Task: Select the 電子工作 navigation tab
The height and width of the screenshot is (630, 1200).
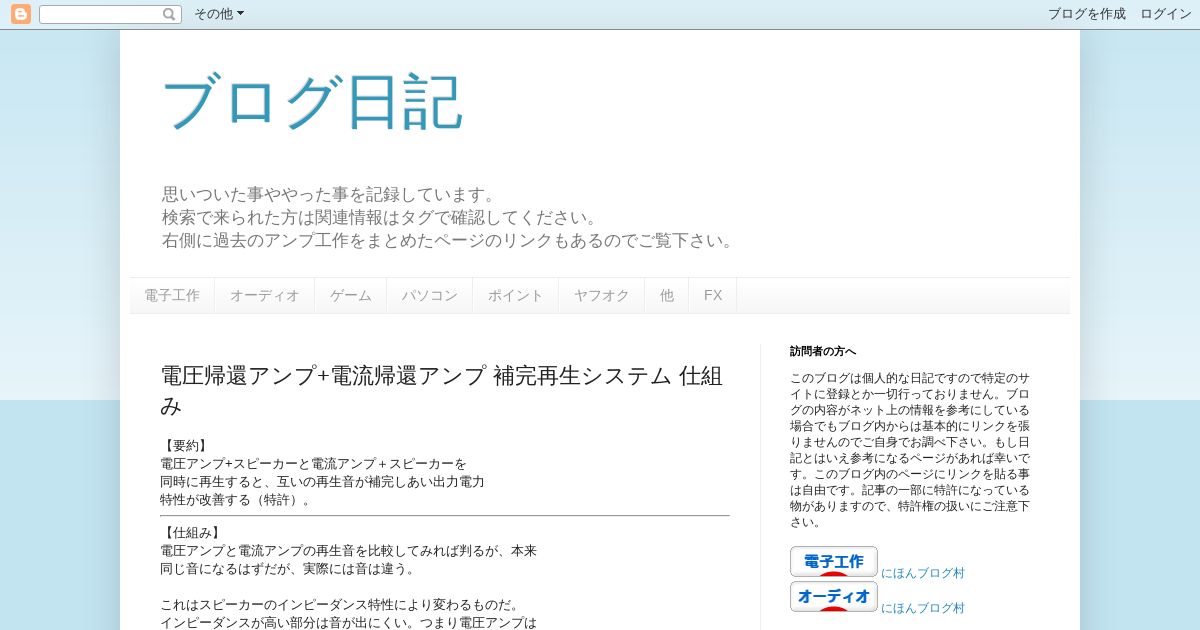Action: click(172, 296)
